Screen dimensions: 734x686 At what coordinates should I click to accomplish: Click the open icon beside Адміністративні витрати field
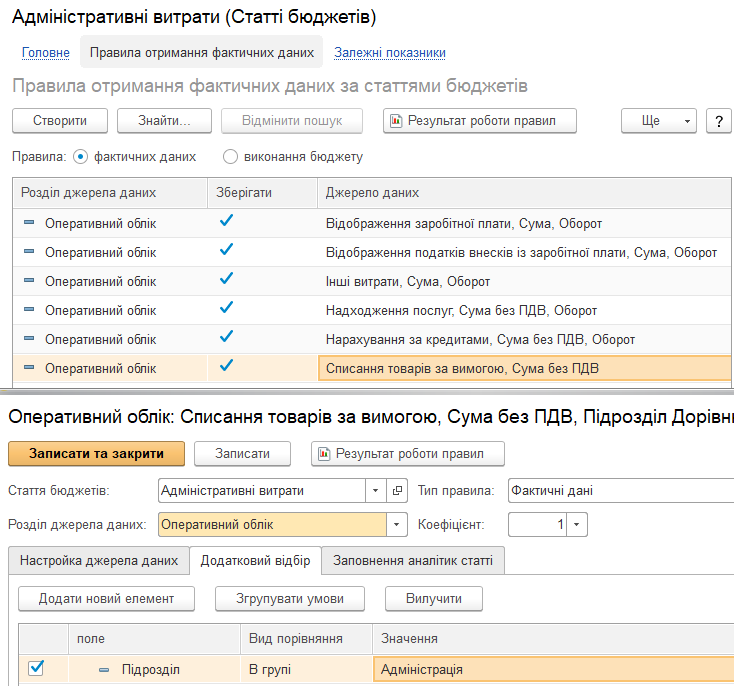pyautogui.click(x=397, y=491)
